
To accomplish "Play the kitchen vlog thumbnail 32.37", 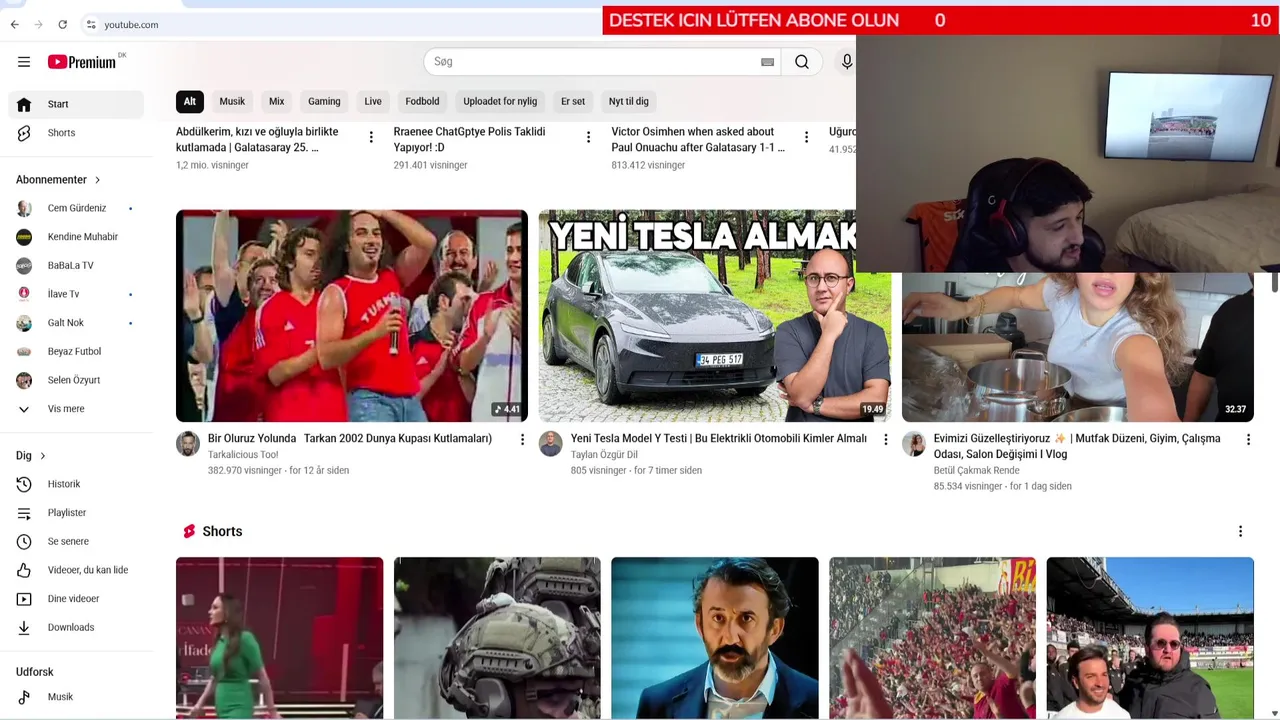I will pyautogui.click(x=1078, y=348).
